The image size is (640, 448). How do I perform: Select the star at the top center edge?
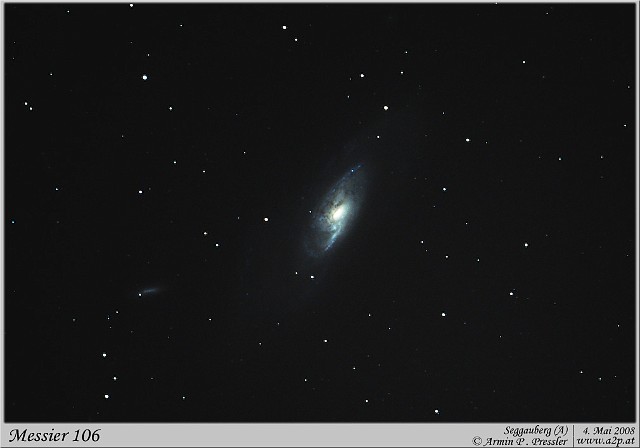tap(284, 28)
